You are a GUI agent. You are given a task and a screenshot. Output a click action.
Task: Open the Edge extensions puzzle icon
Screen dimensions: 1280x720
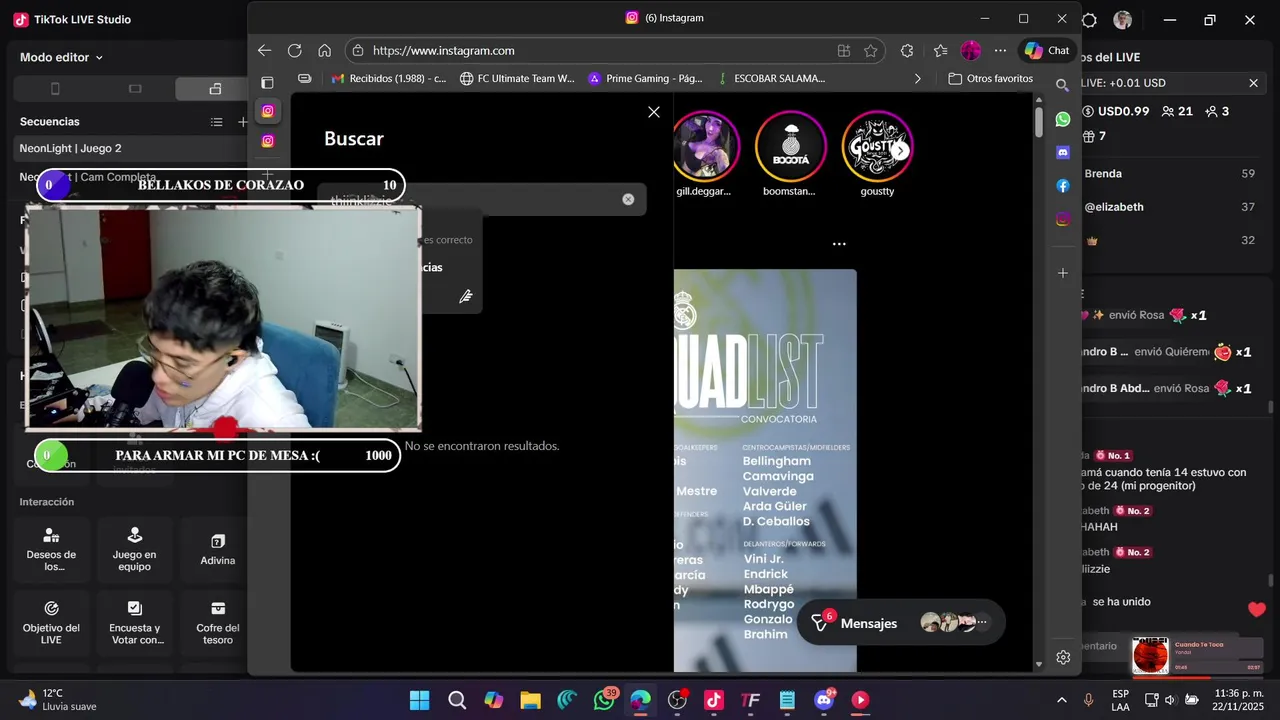click(x=907, y=51)
